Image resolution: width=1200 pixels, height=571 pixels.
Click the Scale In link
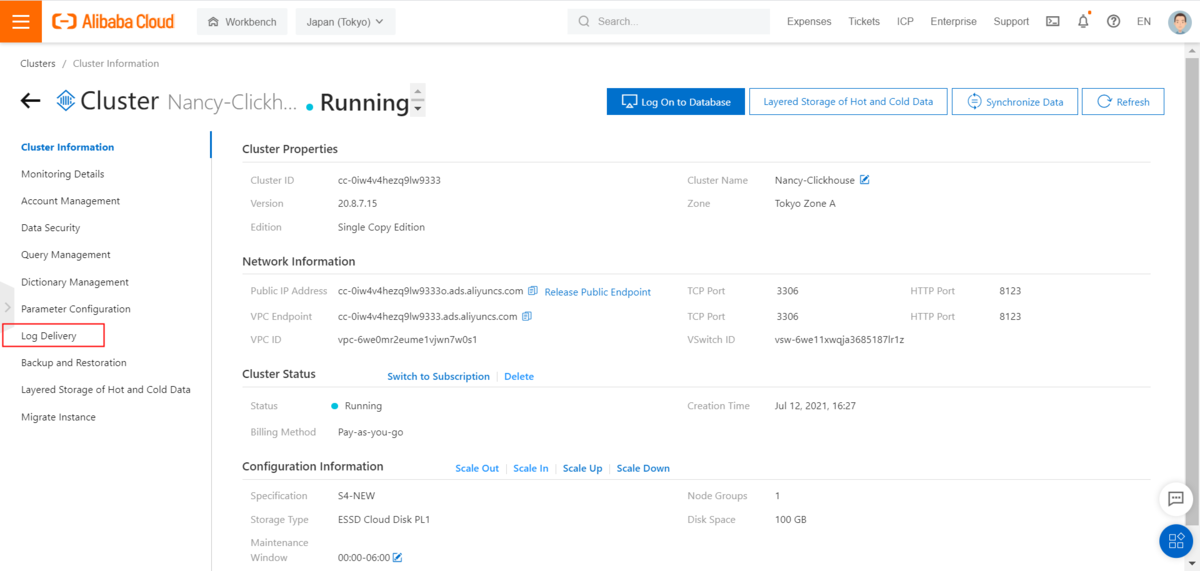tap(531, 468)
